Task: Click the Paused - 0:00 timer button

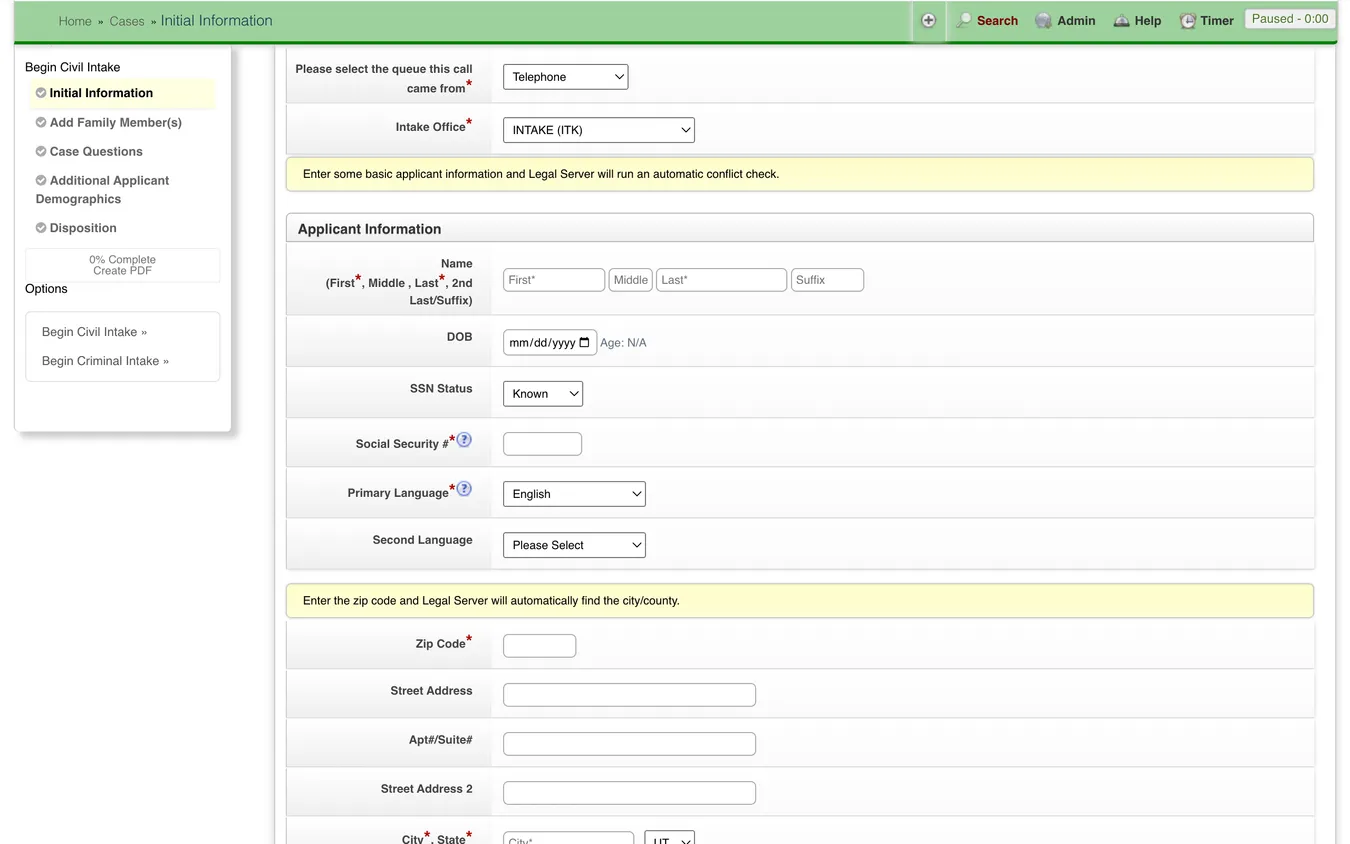Action: click(1290, 19)
